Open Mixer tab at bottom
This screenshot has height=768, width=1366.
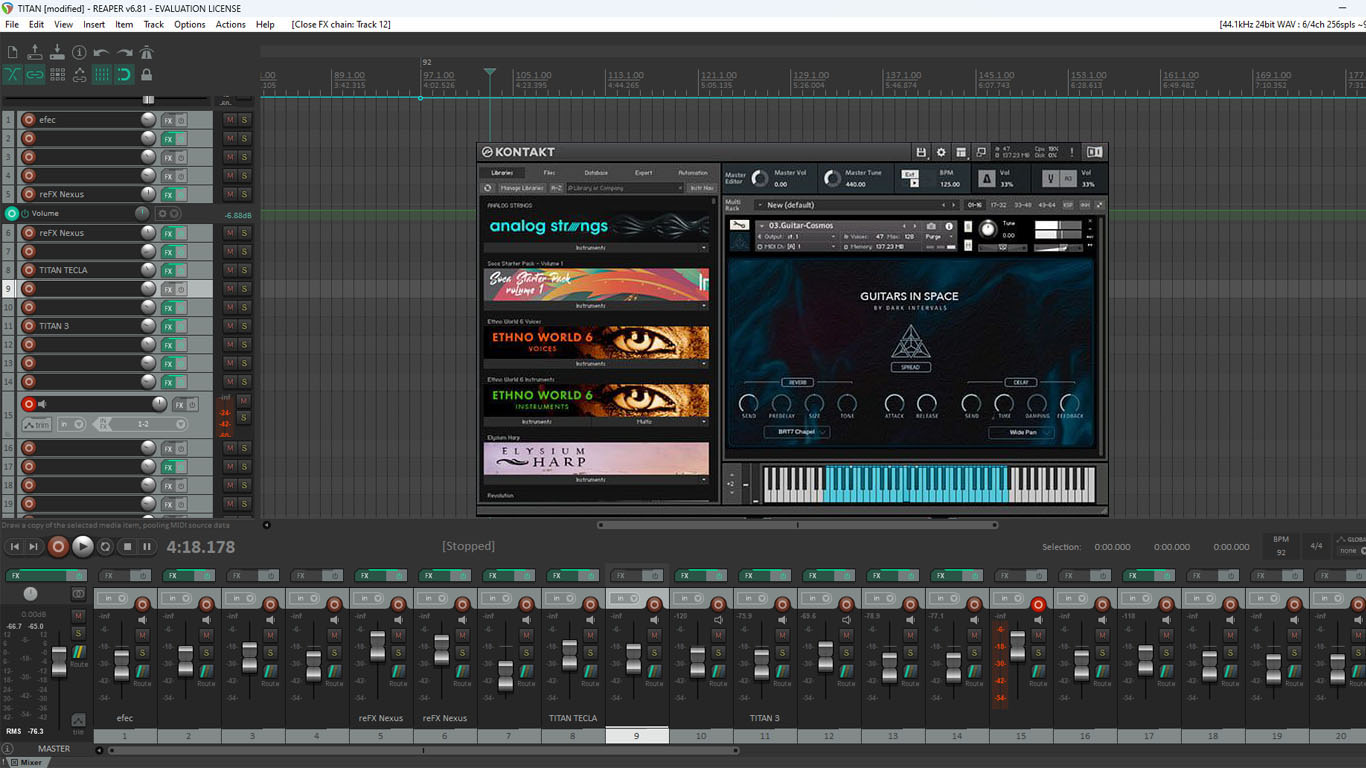(x=26, y=762)
